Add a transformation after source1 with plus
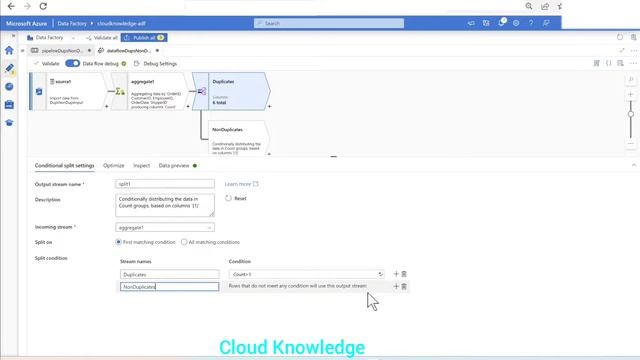The height and width of the screenshot is (360, 640). pyautogui.click(x=107, y=107)
